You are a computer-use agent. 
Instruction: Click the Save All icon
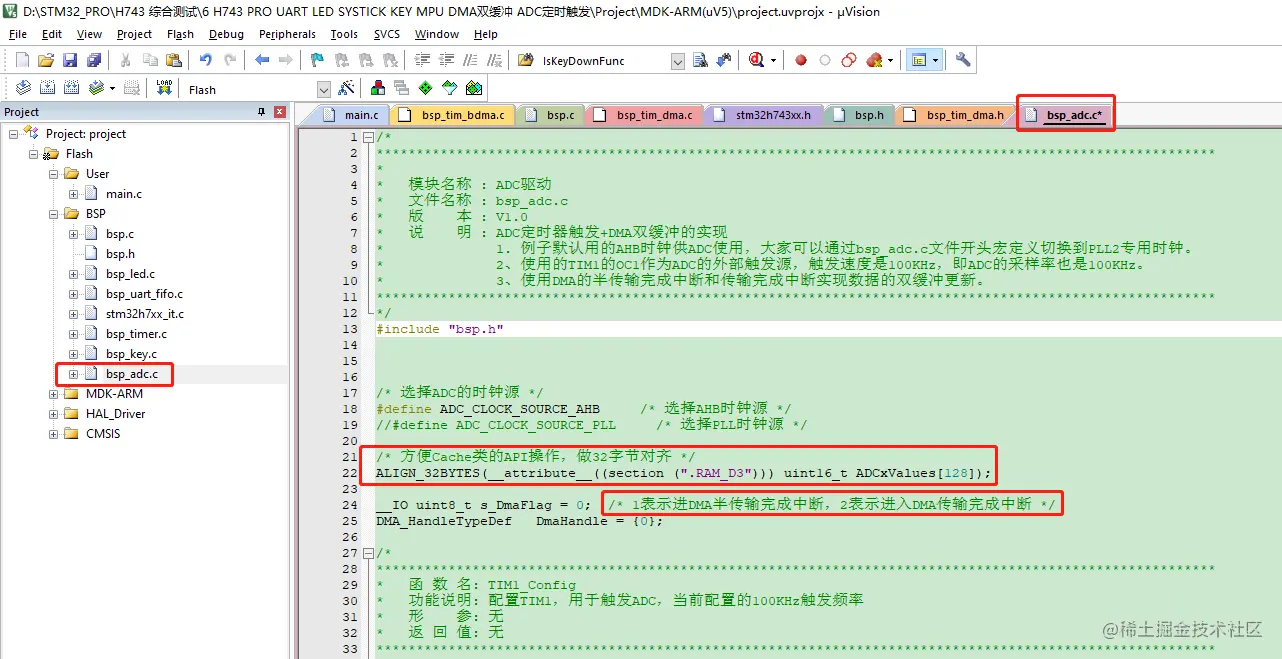92,60
